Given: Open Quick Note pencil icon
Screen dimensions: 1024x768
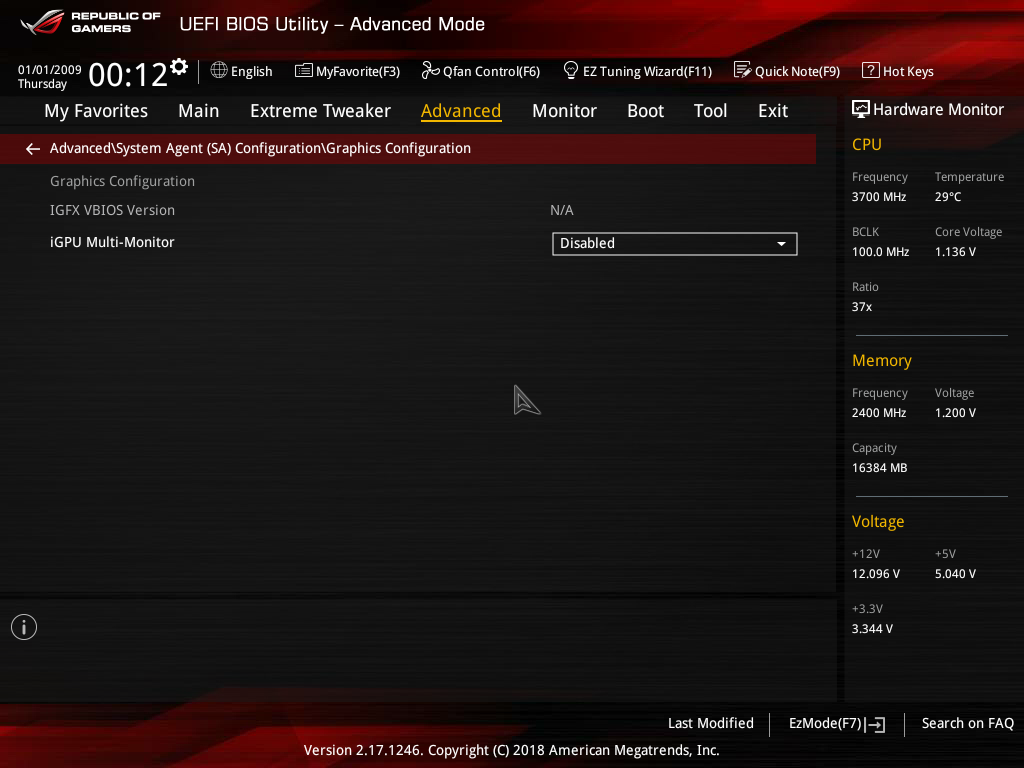Looking at the screenshot, I should (742, 70).
